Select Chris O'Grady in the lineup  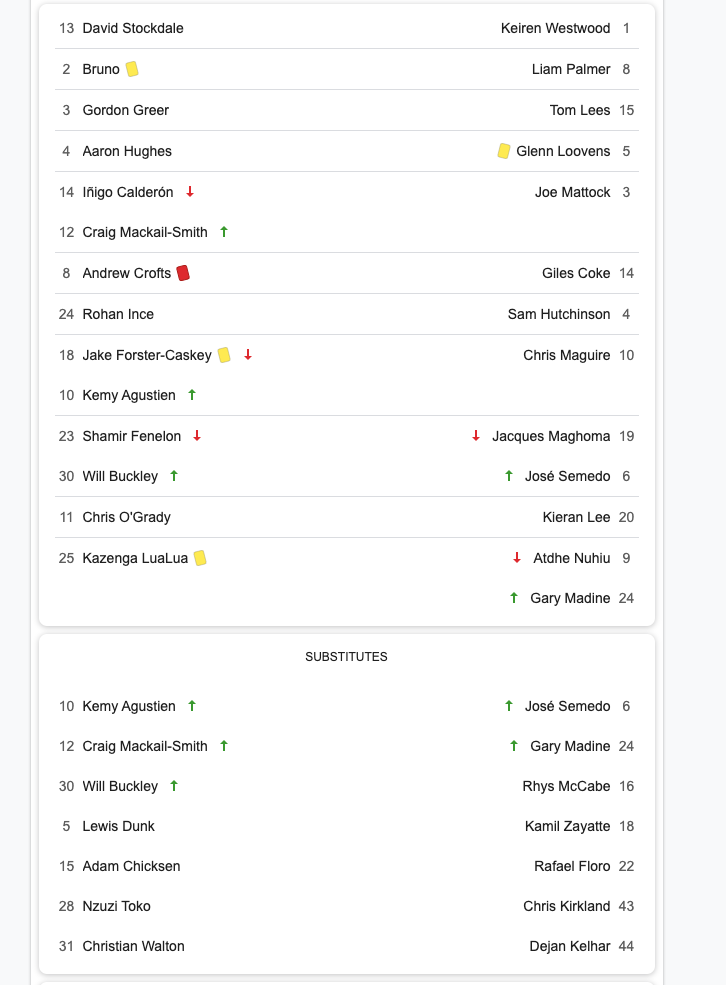[127, 517]
